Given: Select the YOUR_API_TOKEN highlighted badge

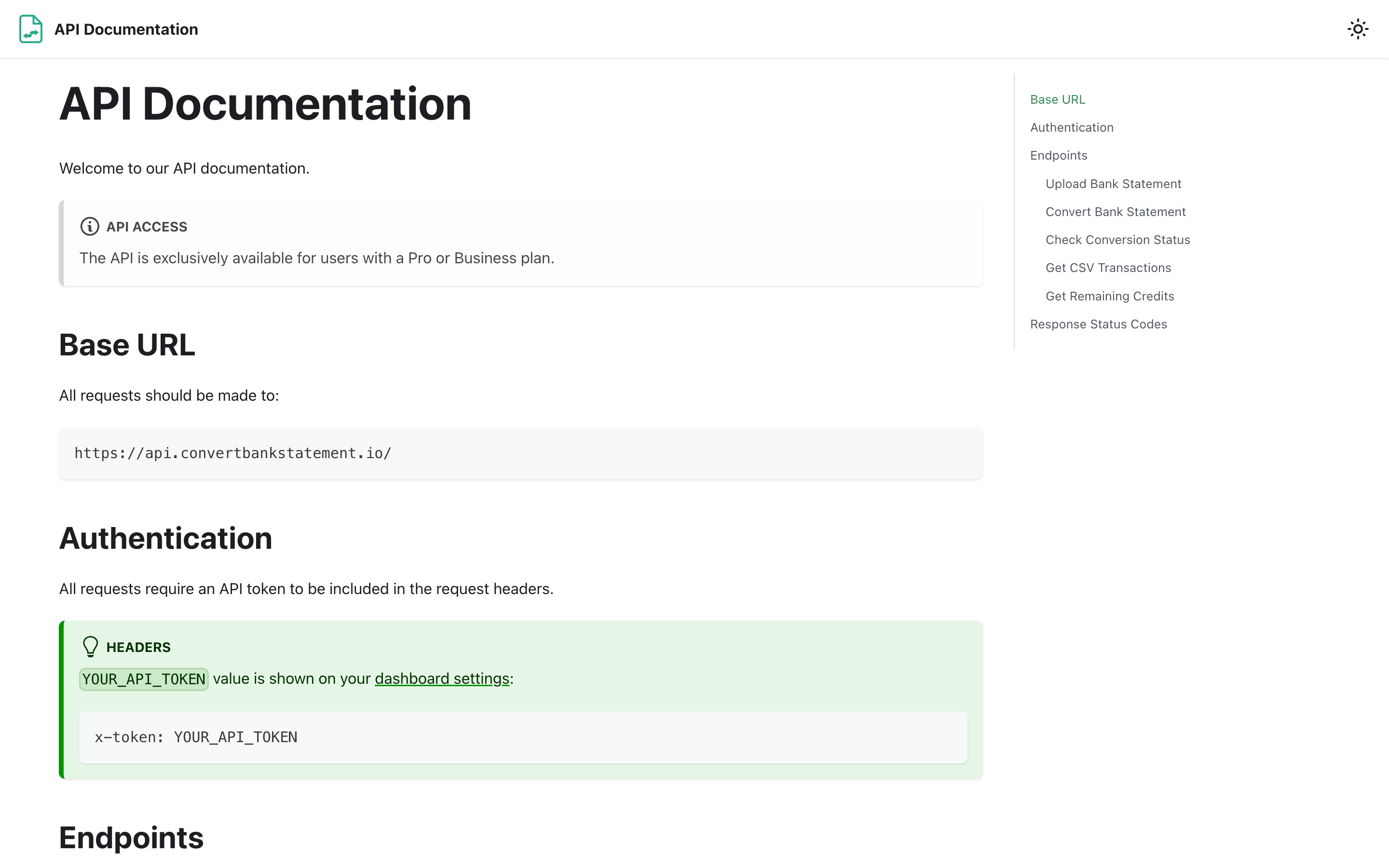Looking at the screenshot, I should tap(144, 678).
